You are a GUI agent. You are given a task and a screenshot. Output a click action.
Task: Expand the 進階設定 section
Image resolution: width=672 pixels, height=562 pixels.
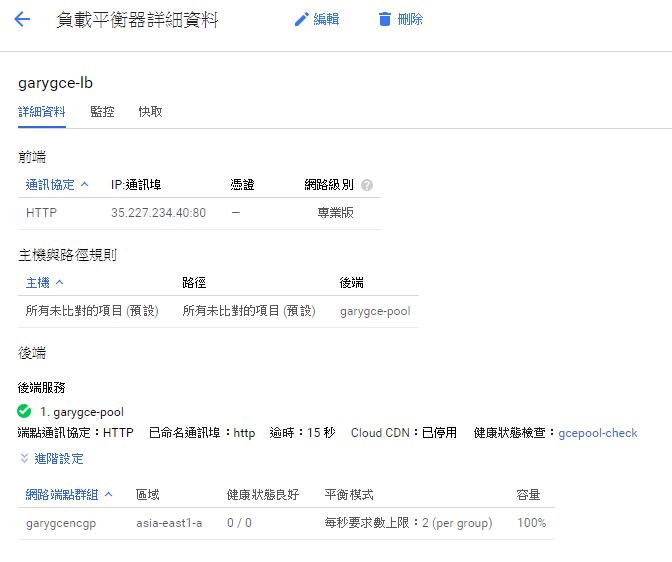click(x=59, y=459)
